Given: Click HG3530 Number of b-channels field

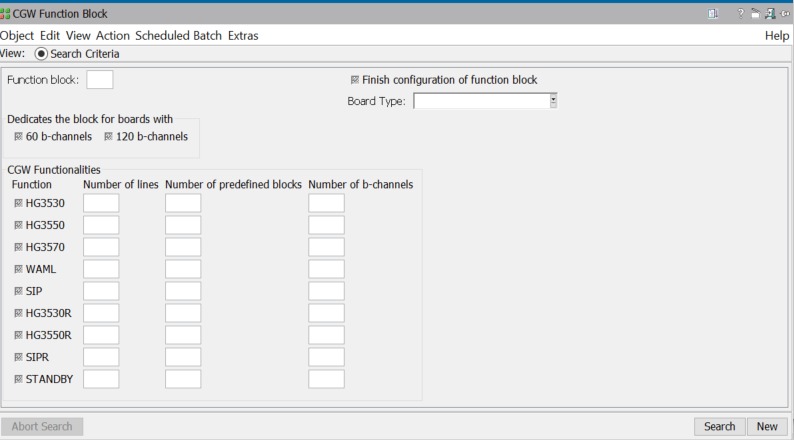Looking at the screenshot, I should point(326,203).
